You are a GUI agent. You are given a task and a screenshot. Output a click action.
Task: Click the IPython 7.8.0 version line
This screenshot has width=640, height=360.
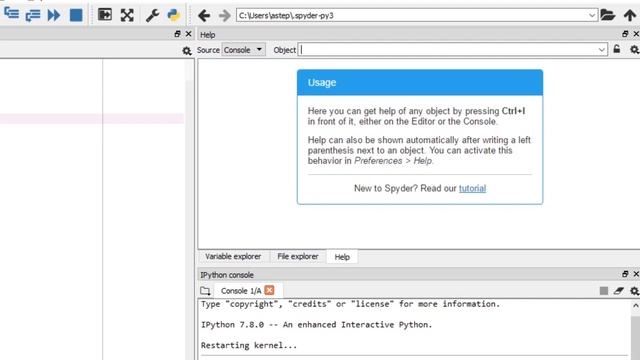(316, 325)
